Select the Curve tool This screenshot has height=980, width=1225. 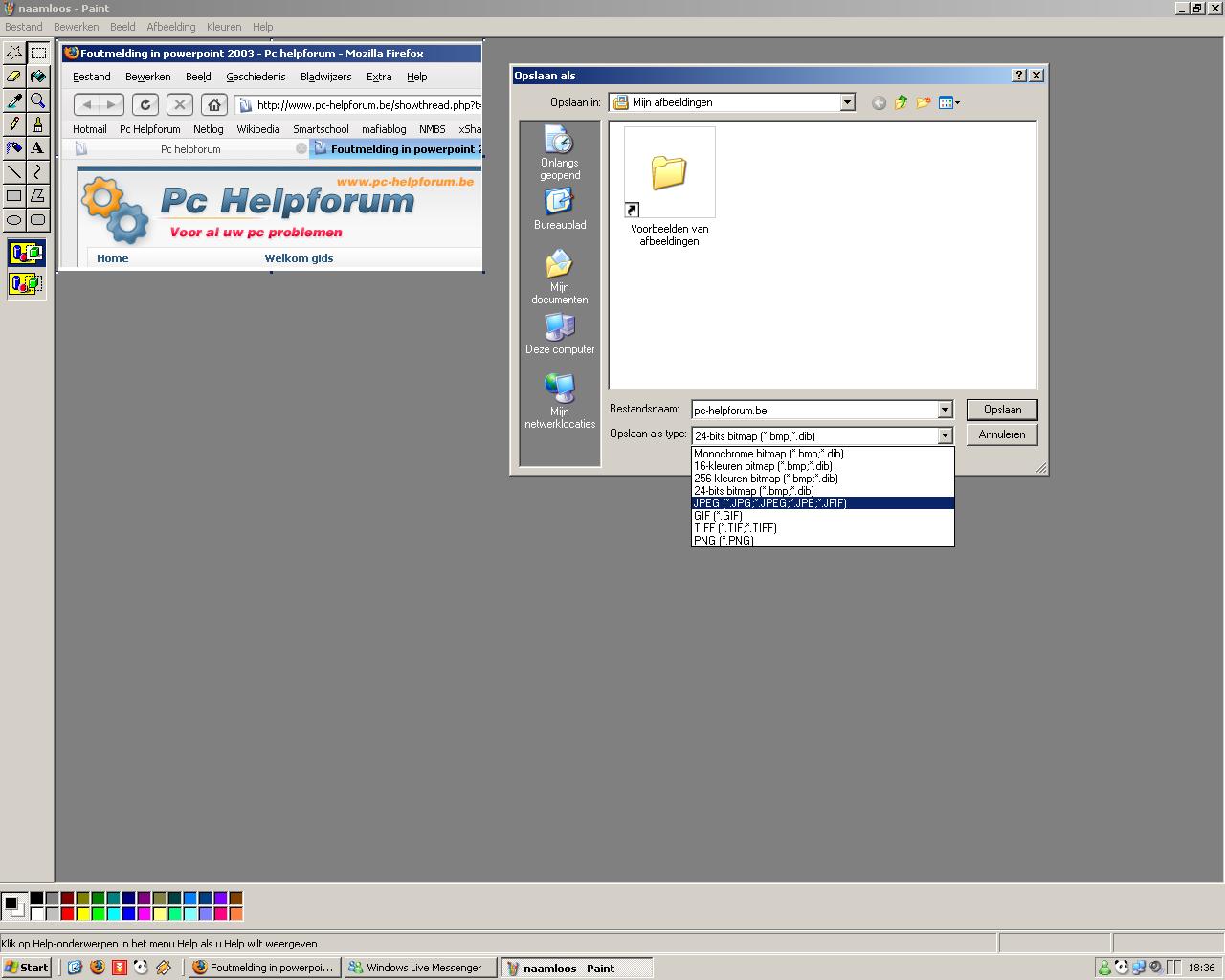click(38, 172)
